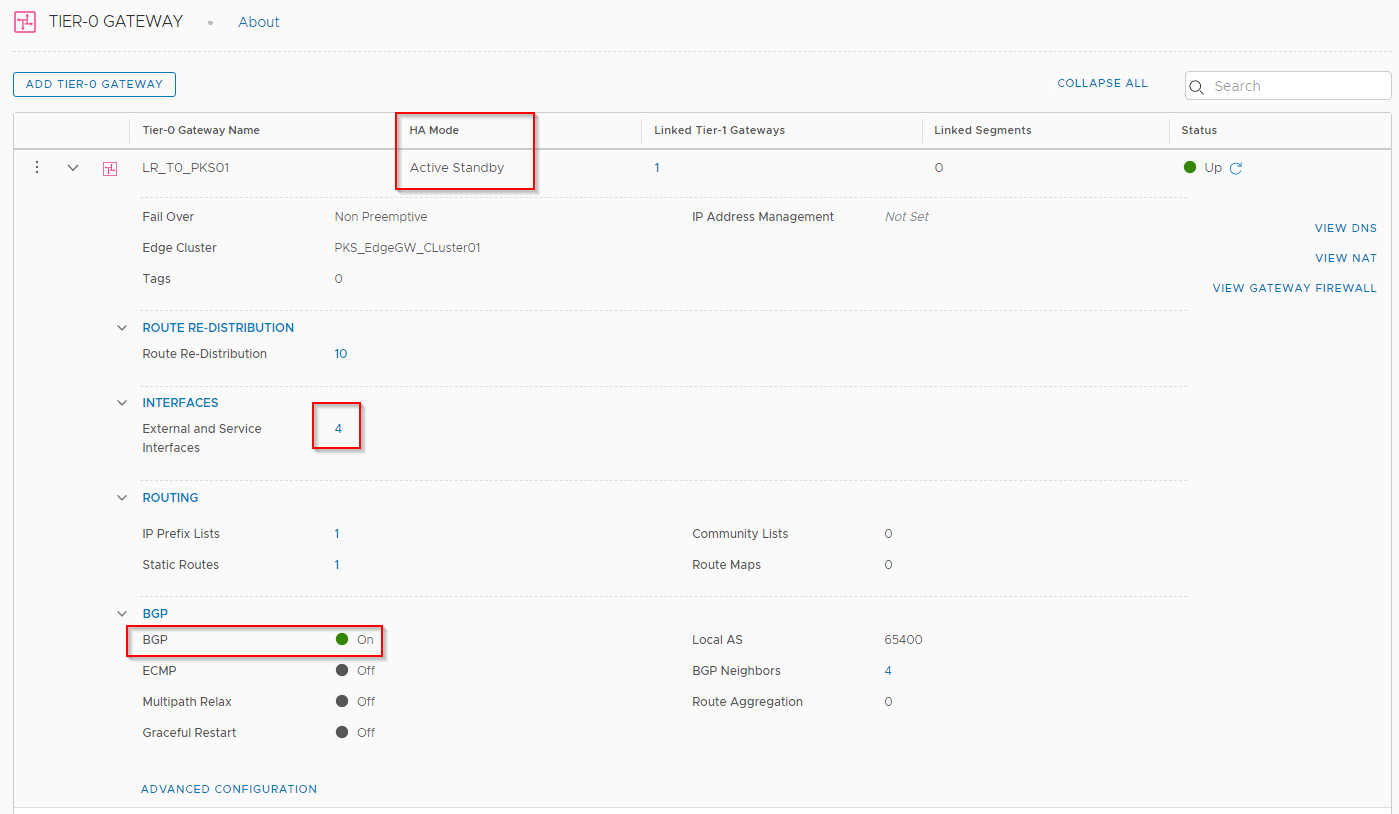Toggle the Multipath Relax setting

(x=343, y=702)
